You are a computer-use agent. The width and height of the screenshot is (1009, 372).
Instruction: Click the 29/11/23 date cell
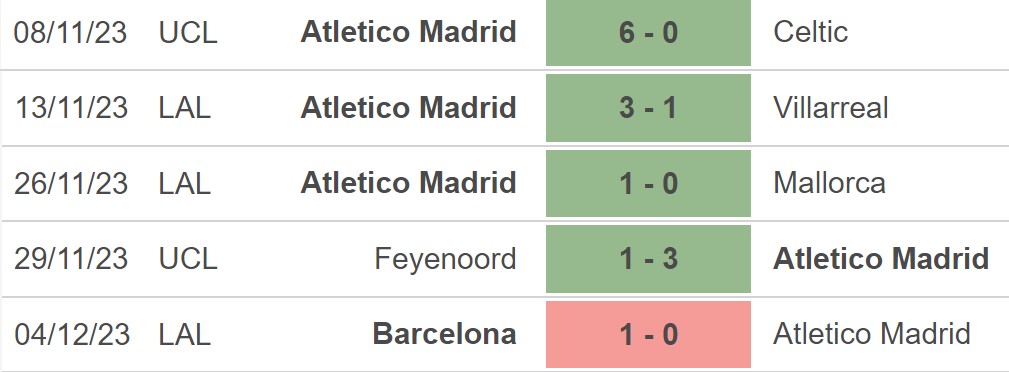tap(71, 259)
